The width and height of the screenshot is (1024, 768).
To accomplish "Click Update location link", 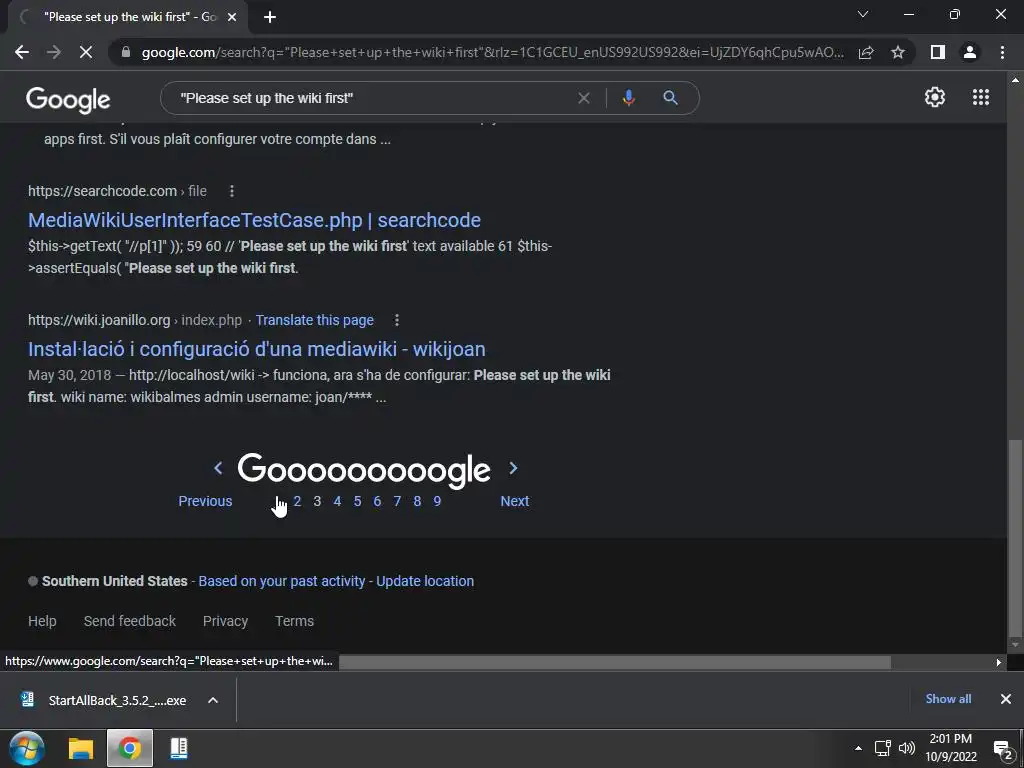I will pos(425,581).
